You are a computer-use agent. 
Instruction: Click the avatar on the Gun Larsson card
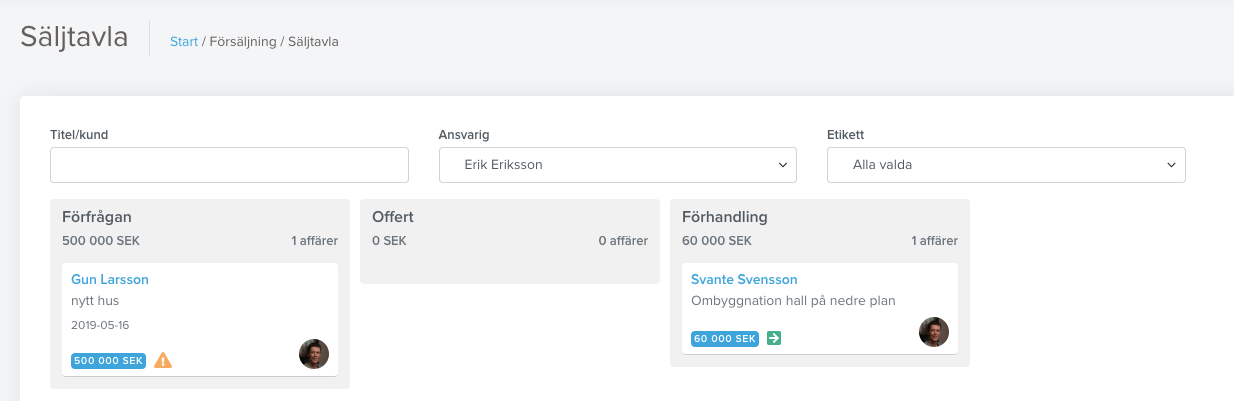coord(314,354)
